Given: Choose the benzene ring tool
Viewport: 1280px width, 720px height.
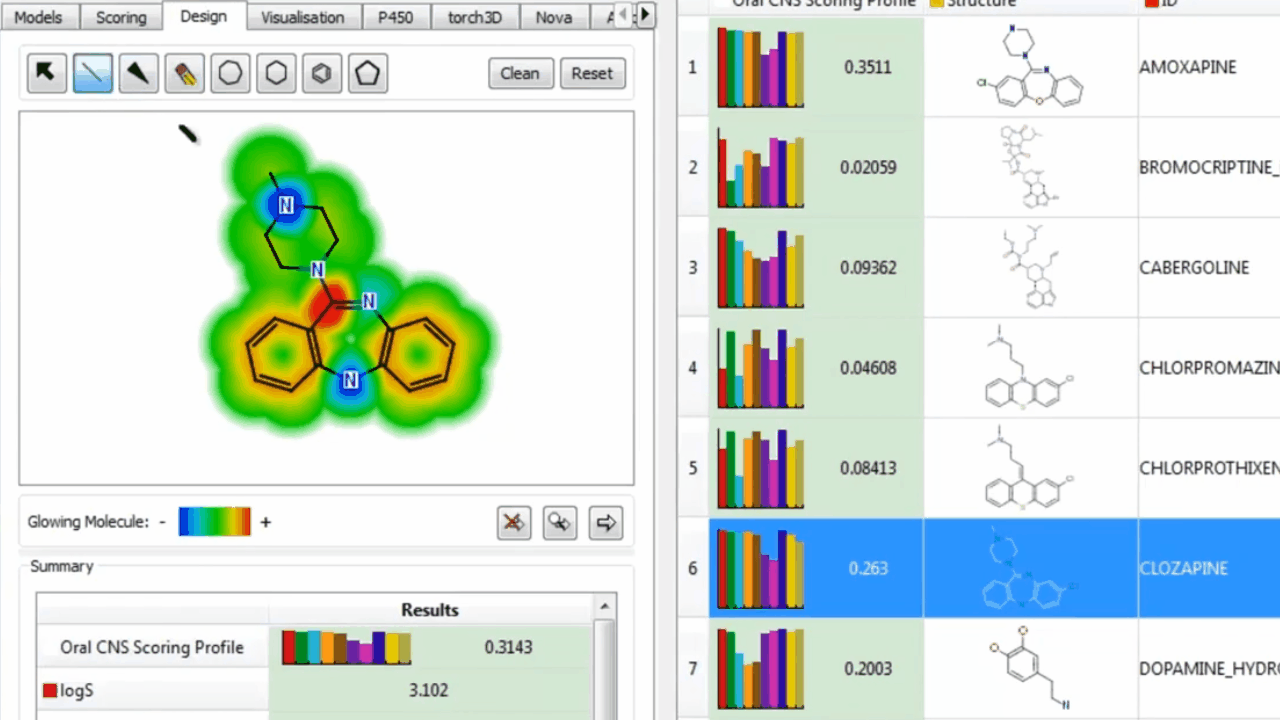Looking at the screenshot, I should coord(322,73).
